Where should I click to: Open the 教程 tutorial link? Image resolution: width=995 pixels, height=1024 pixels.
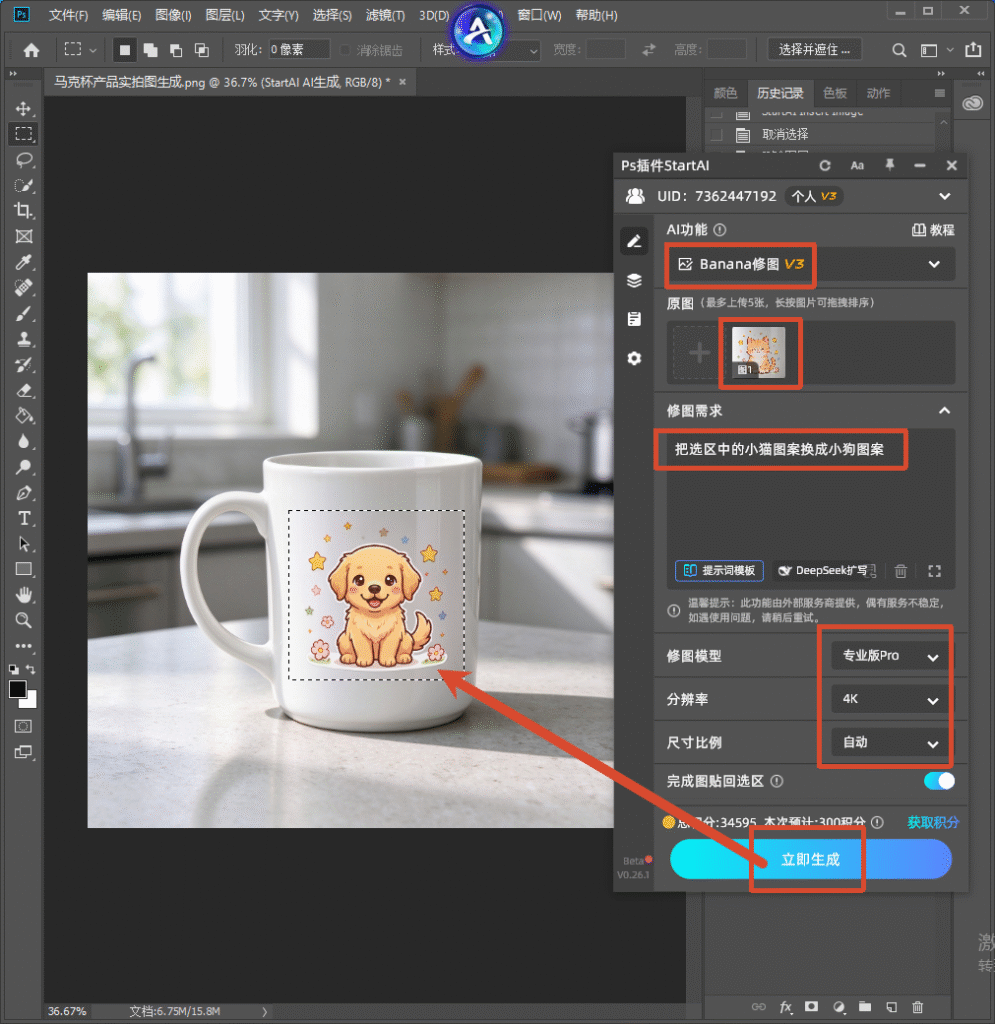point(933,230)
